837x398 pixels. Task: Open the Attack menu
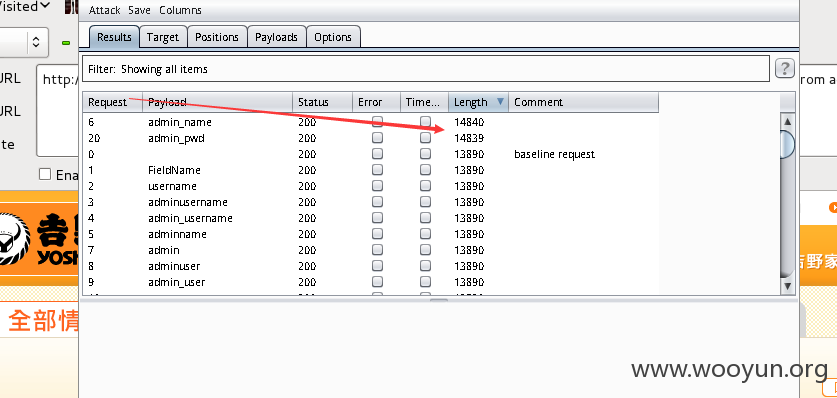pos(104,10)
